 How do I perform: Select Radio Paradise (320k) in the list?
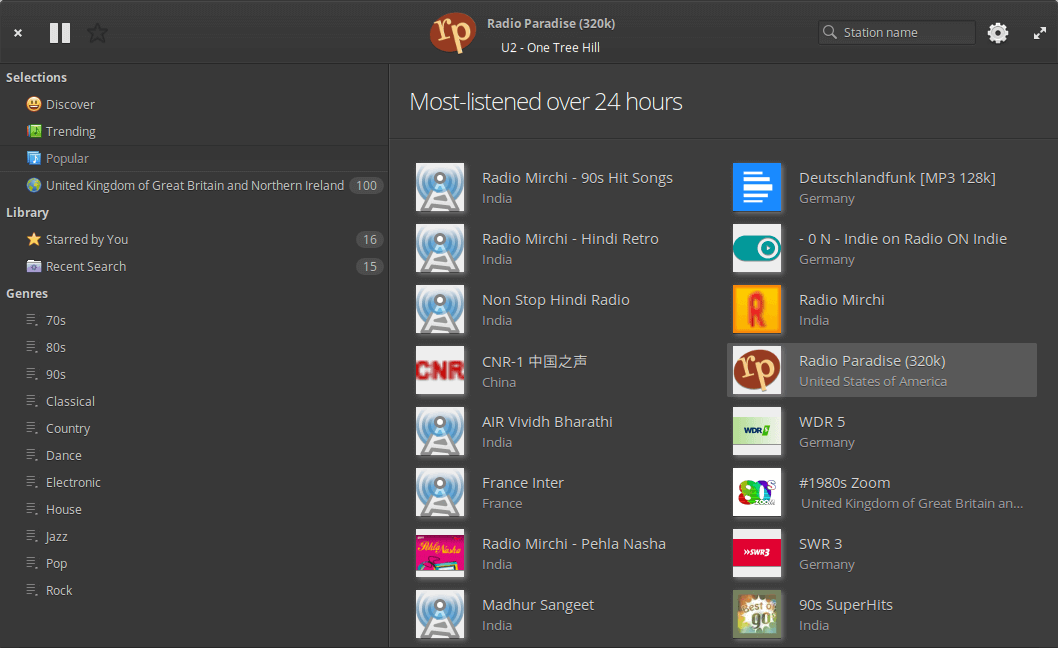(882, 370)
